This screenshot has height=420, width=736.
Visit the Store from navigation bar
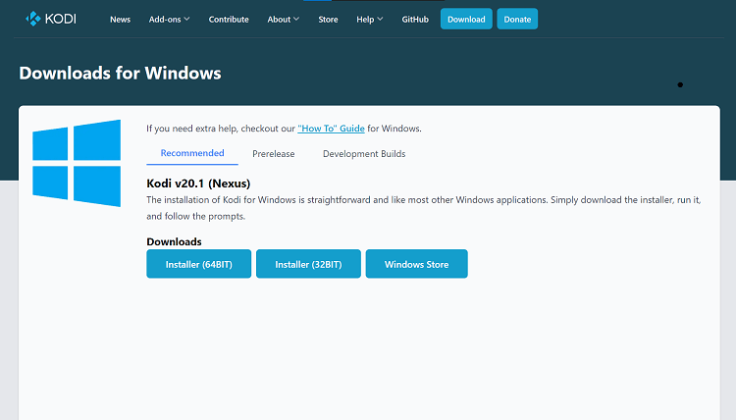point(328,19)
